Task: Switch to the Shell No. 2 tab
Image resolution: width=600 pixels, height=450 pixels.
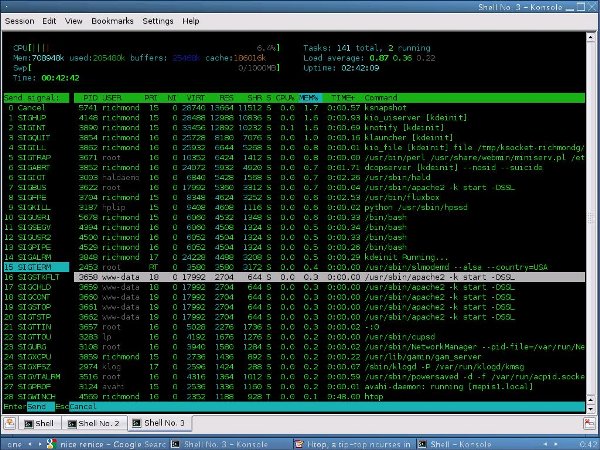Action: [x=99, y=424]
